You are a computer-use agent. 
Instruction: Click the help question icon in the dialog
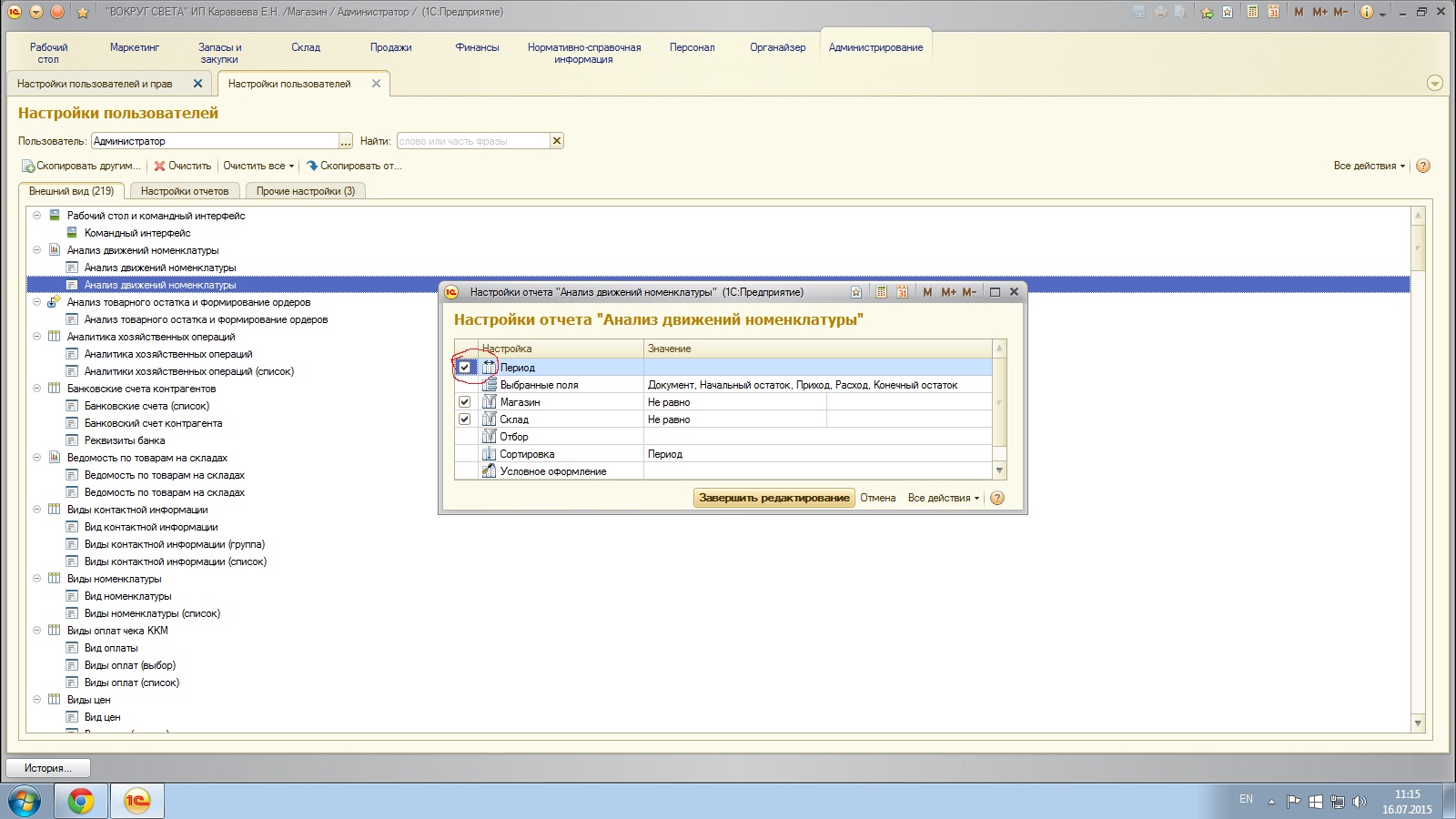tap(997, 498)
